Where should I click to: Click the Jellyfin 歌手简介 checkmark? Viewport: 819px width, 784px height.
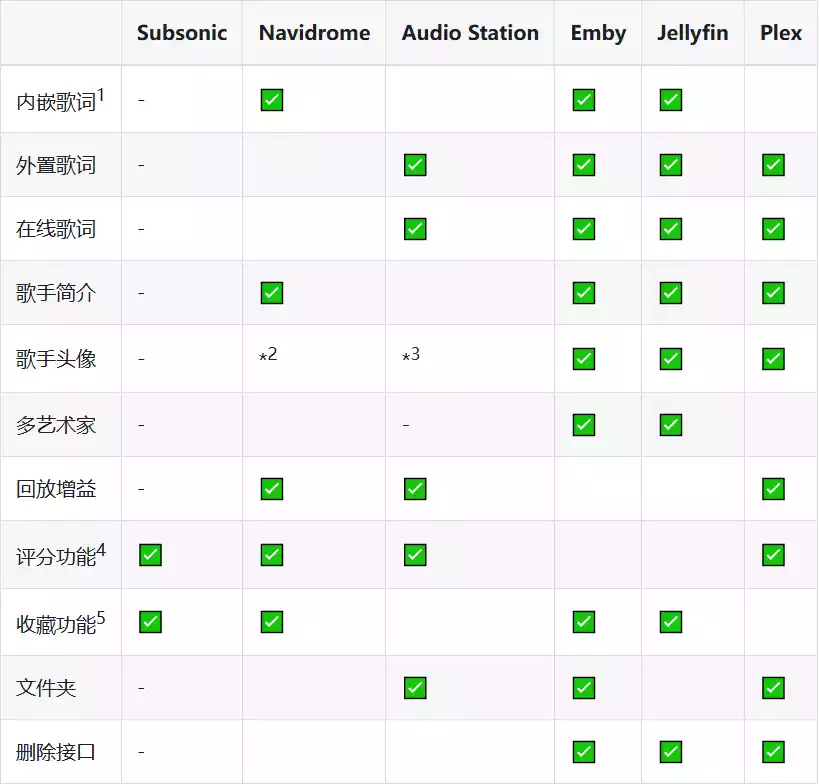tap(670, 293)
